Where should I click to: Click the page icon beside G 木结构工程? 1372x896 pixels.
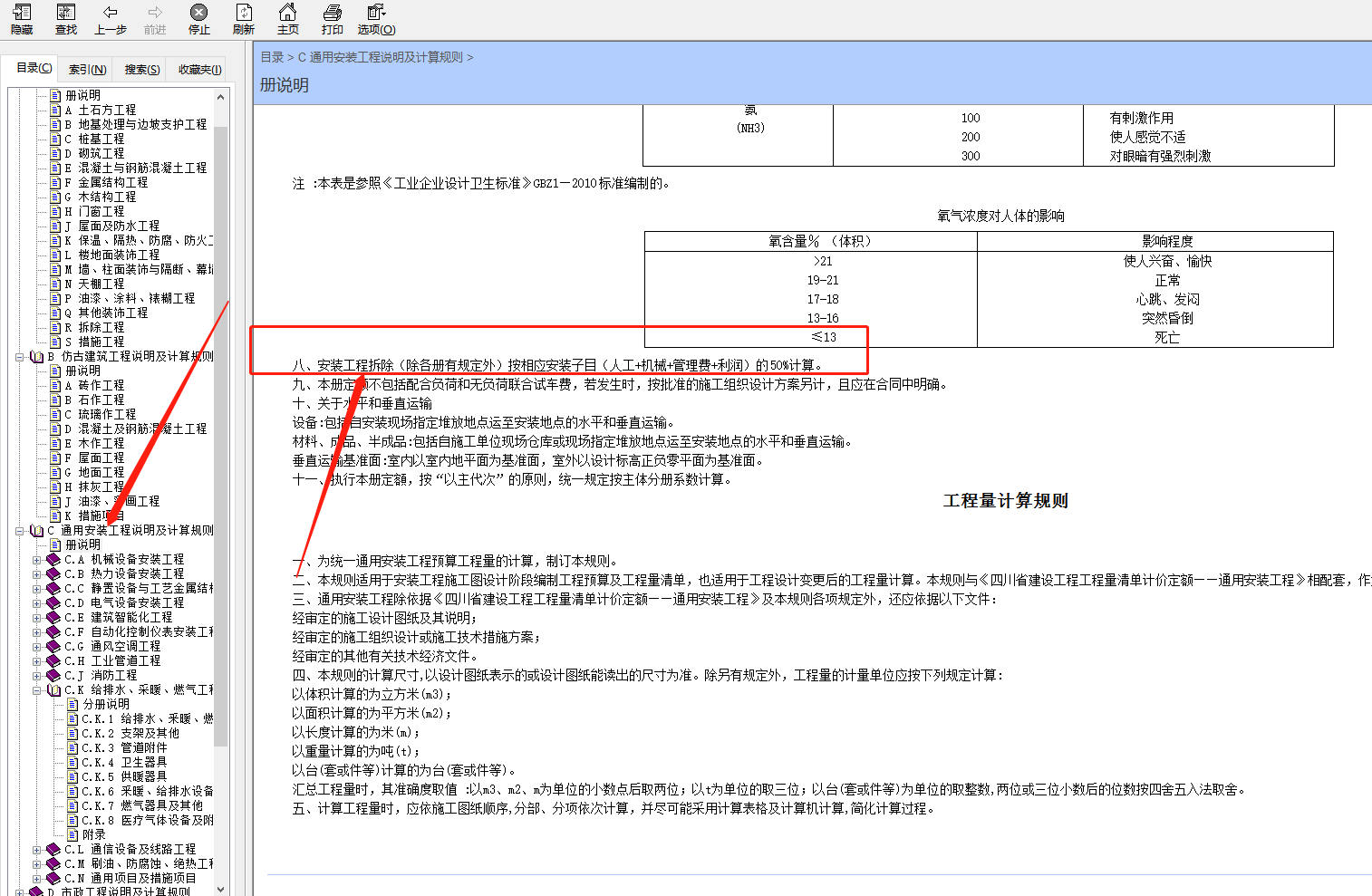coord(55,197)
